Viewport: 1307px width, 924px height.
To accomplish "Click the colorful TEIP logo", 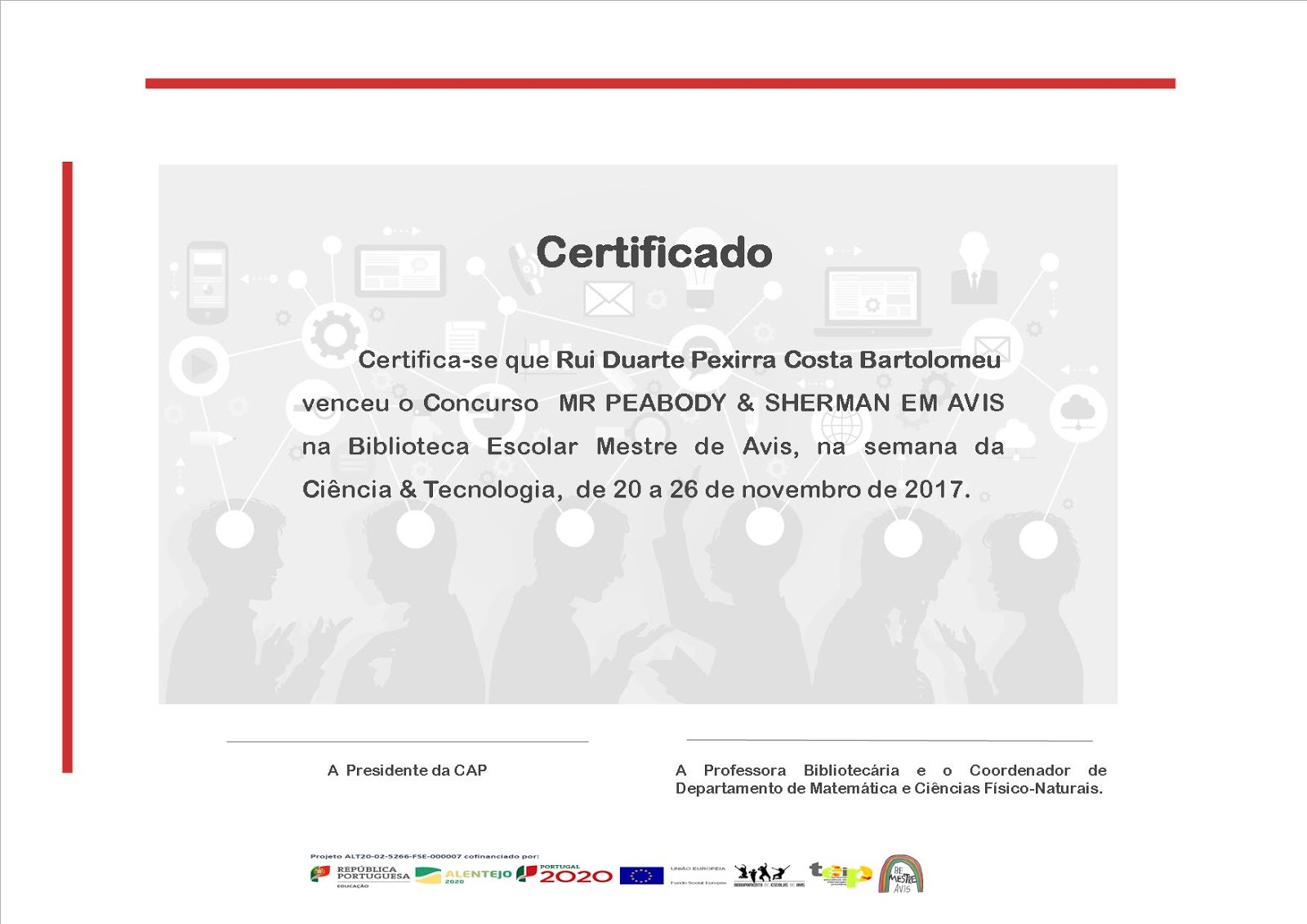I will [841, 874].
